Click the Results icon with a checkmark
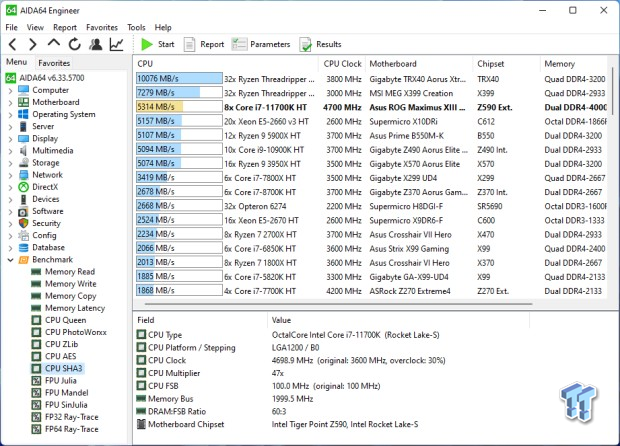Viewport: 620px width, 446px height. [305, 44]
